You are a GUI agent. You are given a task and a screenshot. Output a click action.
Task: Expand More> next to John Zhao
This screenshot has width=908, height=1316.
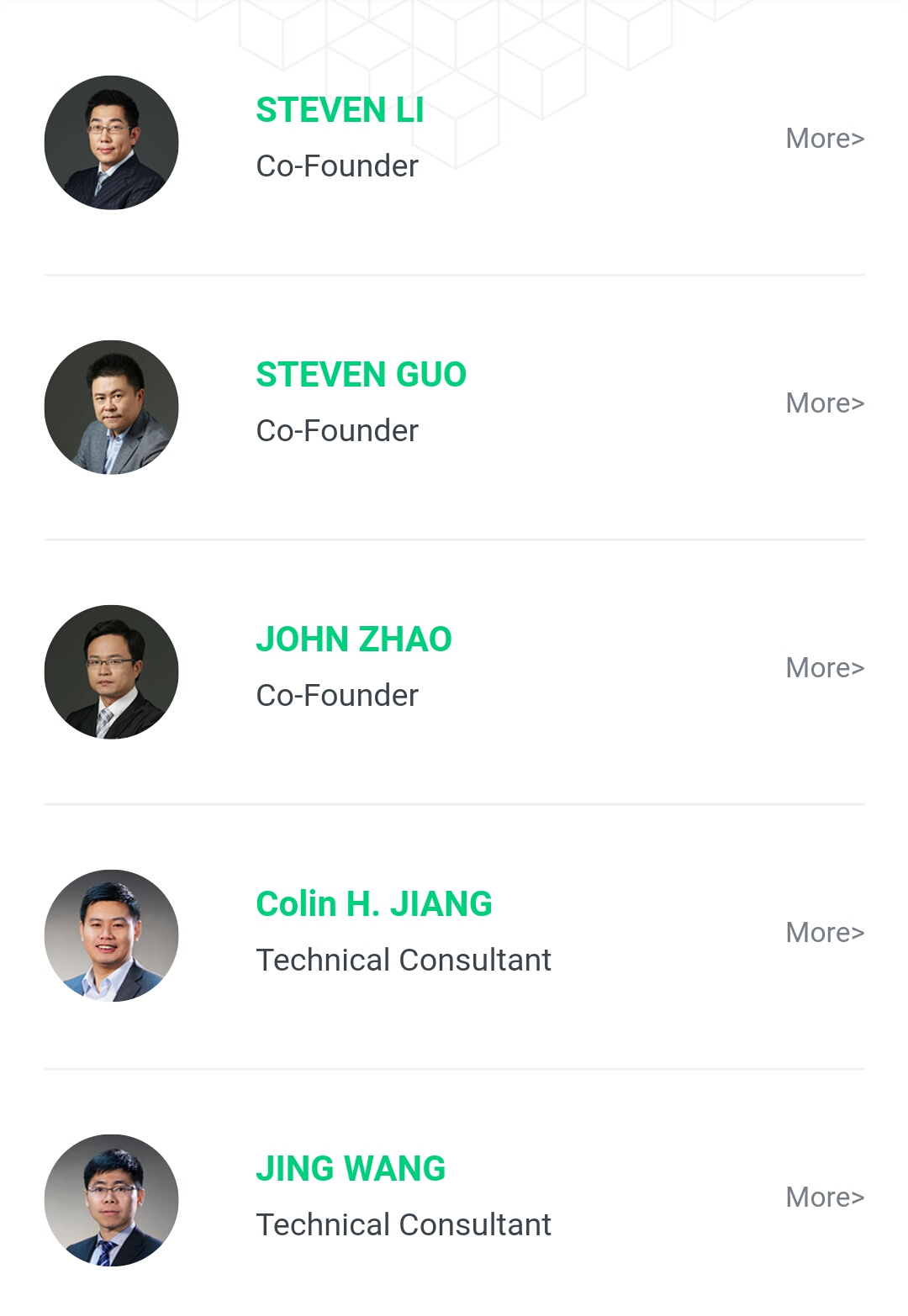tap(825, 668)
